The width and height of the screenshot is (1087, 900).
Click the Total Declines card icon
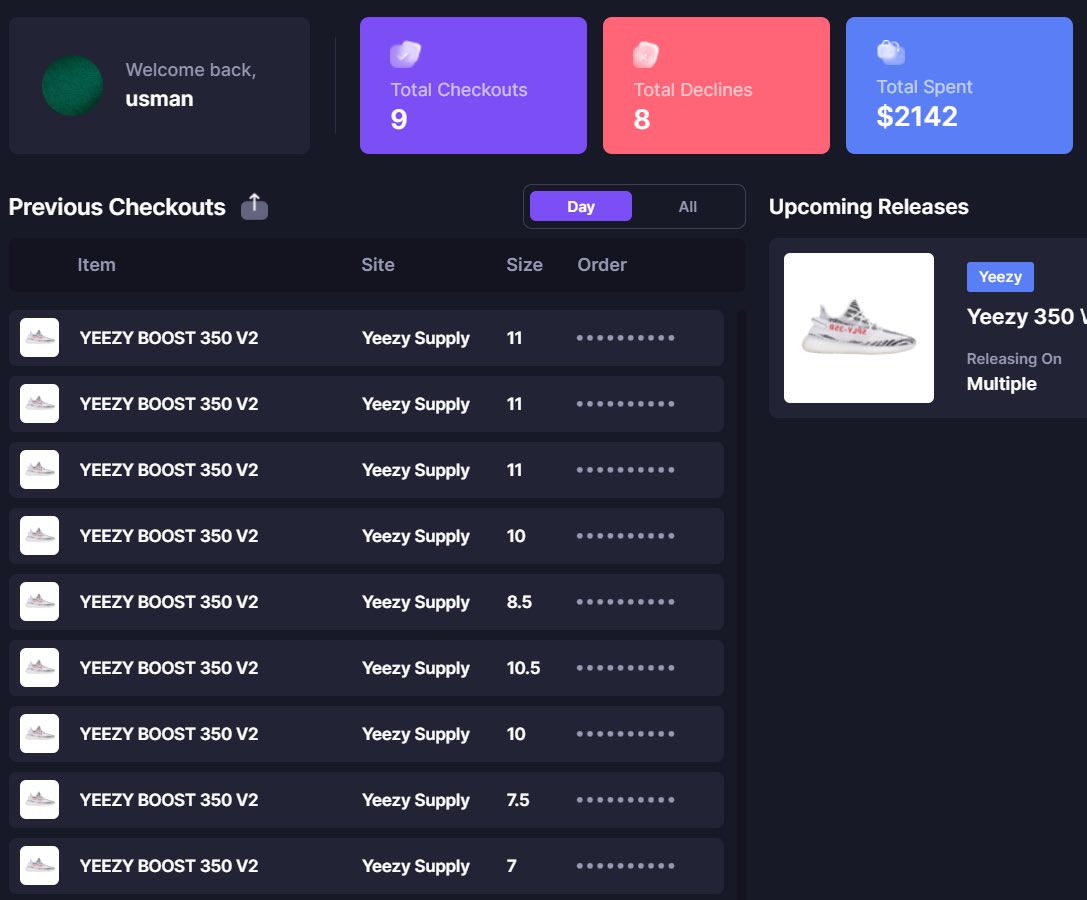click(646, 55)
